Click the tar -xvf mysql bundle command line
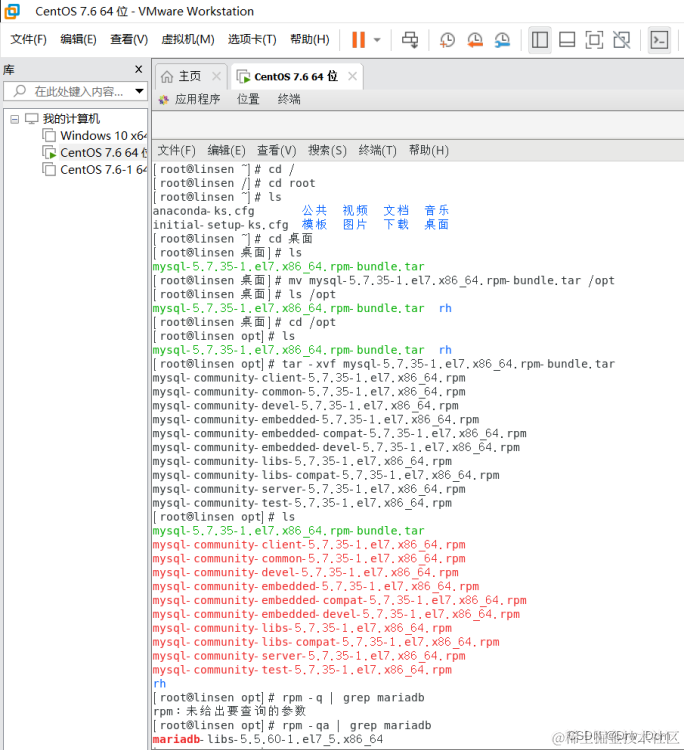This screenshot has height=751, width=685. point(448,364)
